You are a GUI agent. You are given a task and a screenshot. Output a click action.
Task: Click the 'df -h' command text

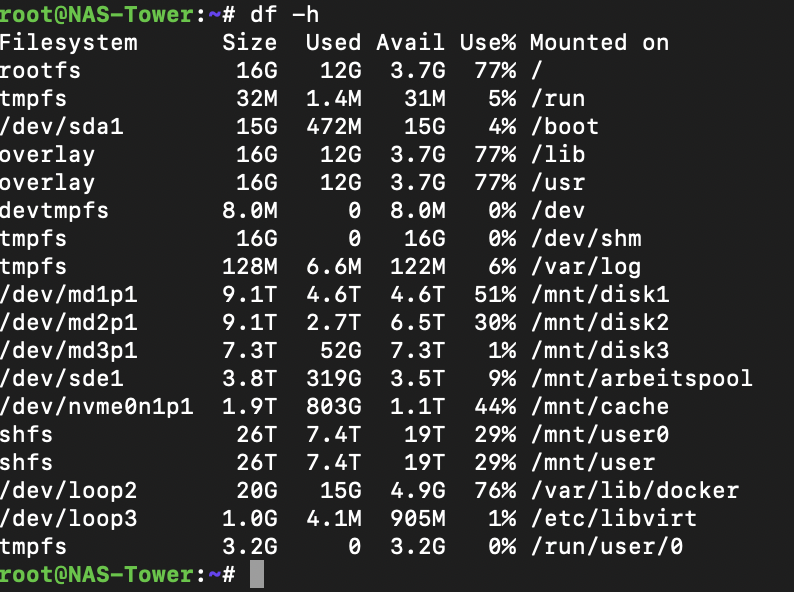pyautogui.click(x=285, y=15)
